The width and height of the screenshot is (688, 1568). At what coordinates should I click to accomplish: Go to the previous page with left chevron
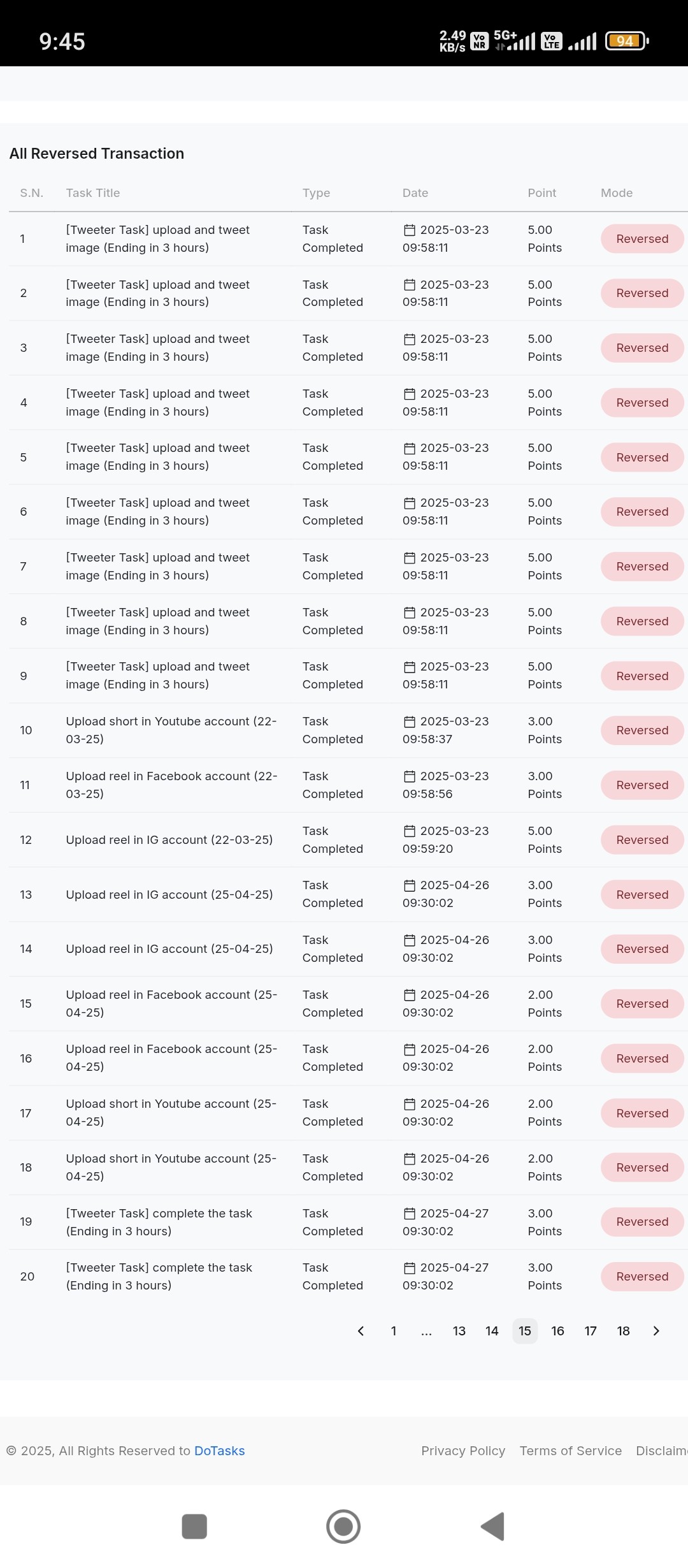point(361,1331)
